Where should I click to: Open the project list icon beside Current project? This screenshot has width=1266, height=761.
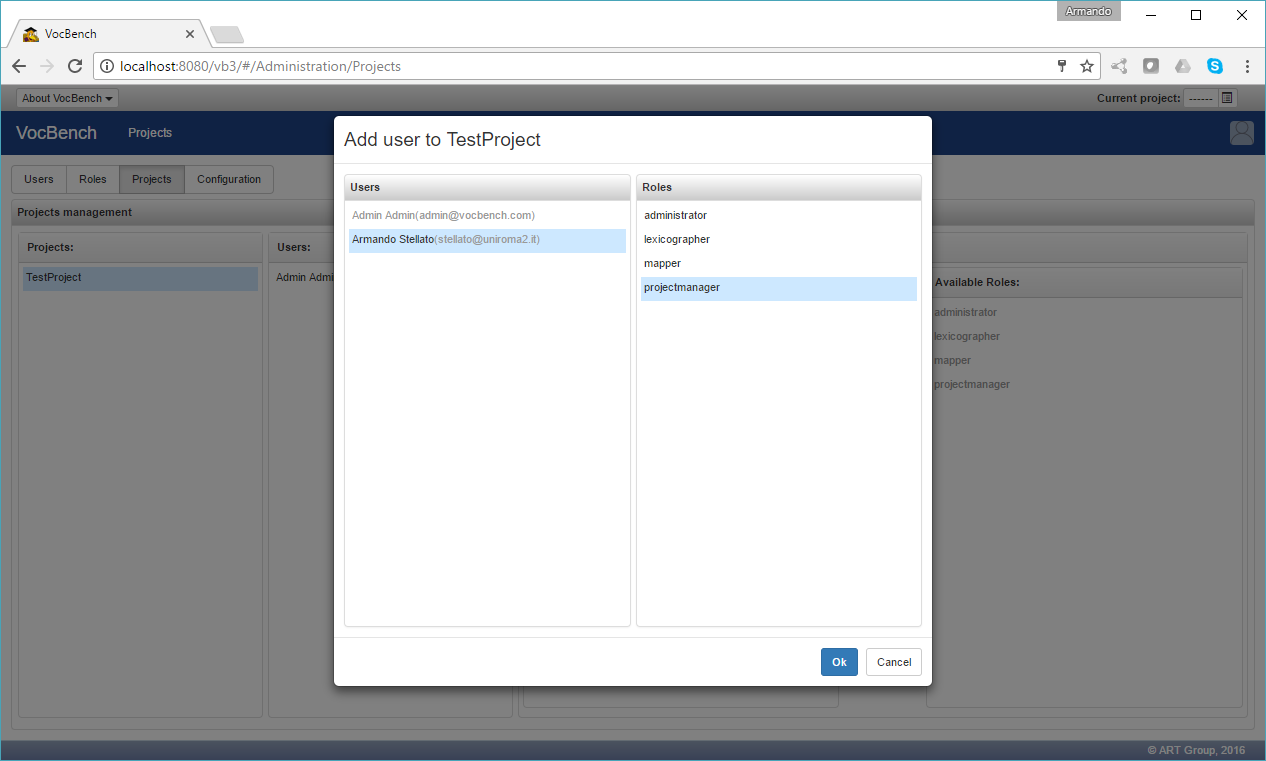tap(1228, 98)
